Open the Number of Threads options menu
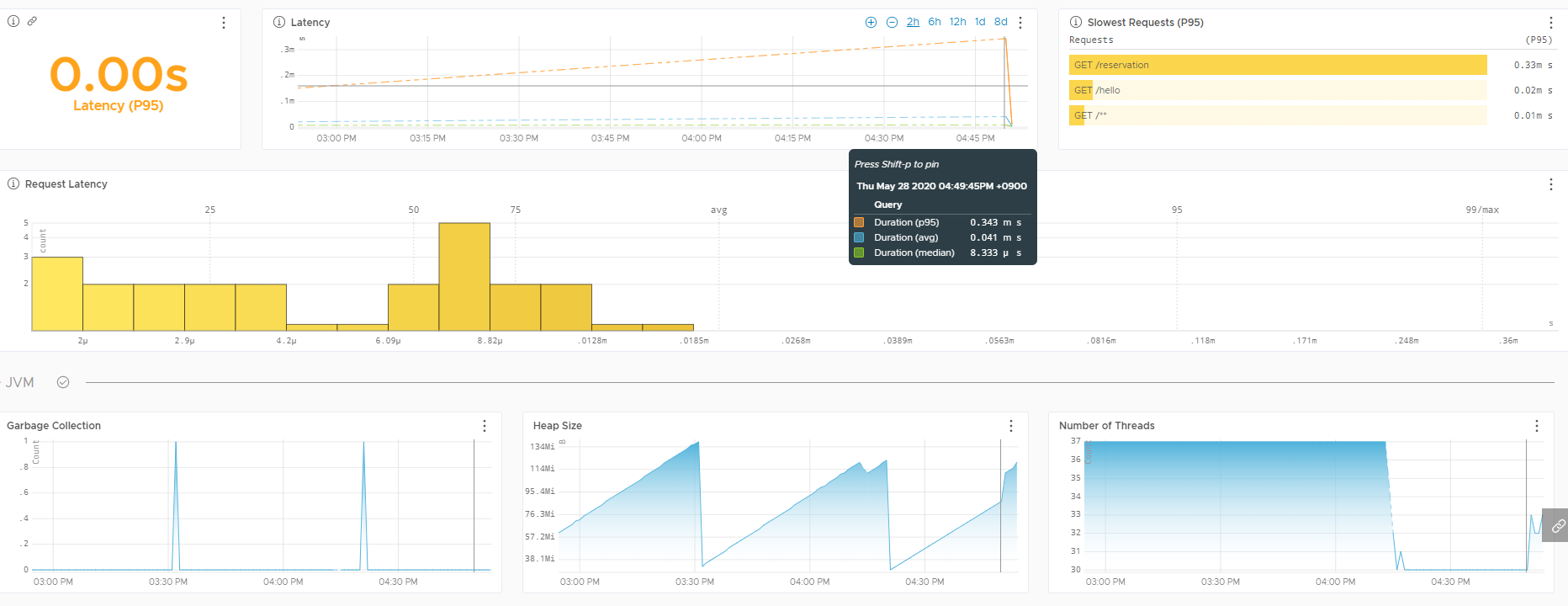 pos(1537,426)
